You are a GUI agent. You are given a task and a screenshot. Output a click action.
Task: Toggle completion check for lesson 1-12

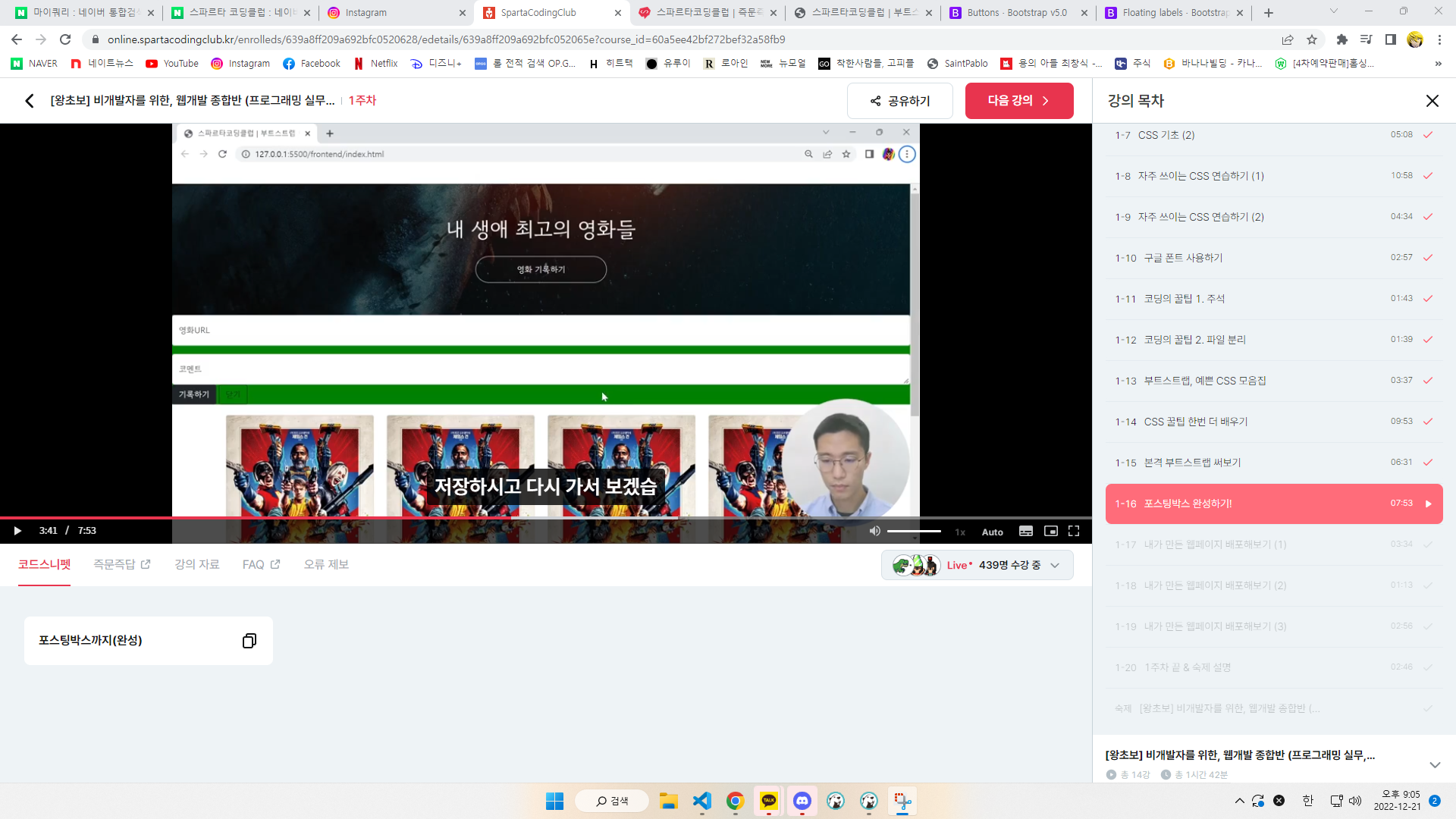(1427, 340)
